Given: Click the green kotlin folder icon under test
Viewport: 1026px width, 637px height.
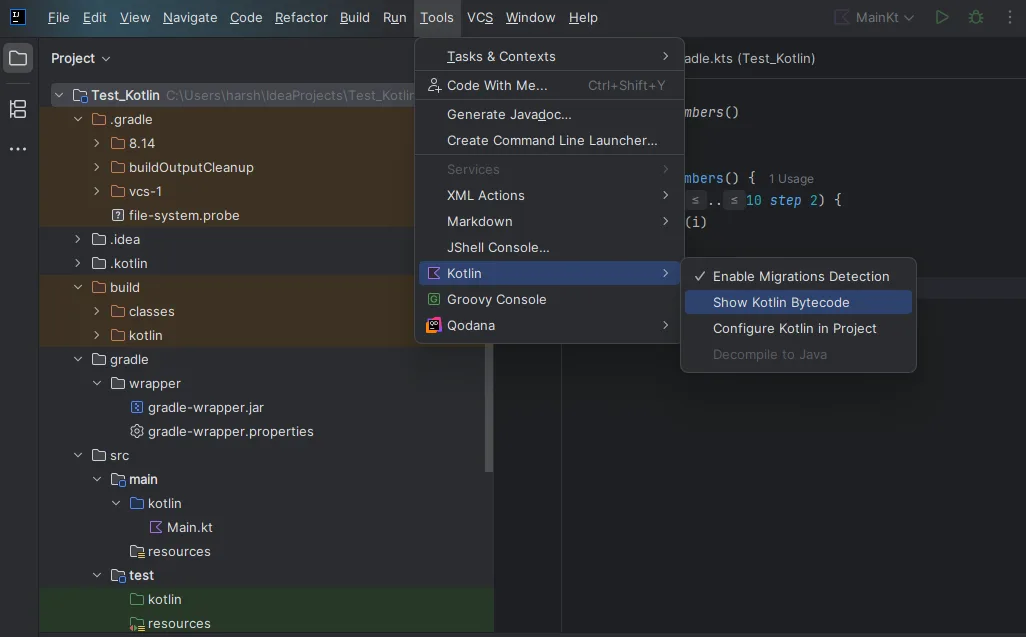Looking at the screenshot, I should pos(137,599).
